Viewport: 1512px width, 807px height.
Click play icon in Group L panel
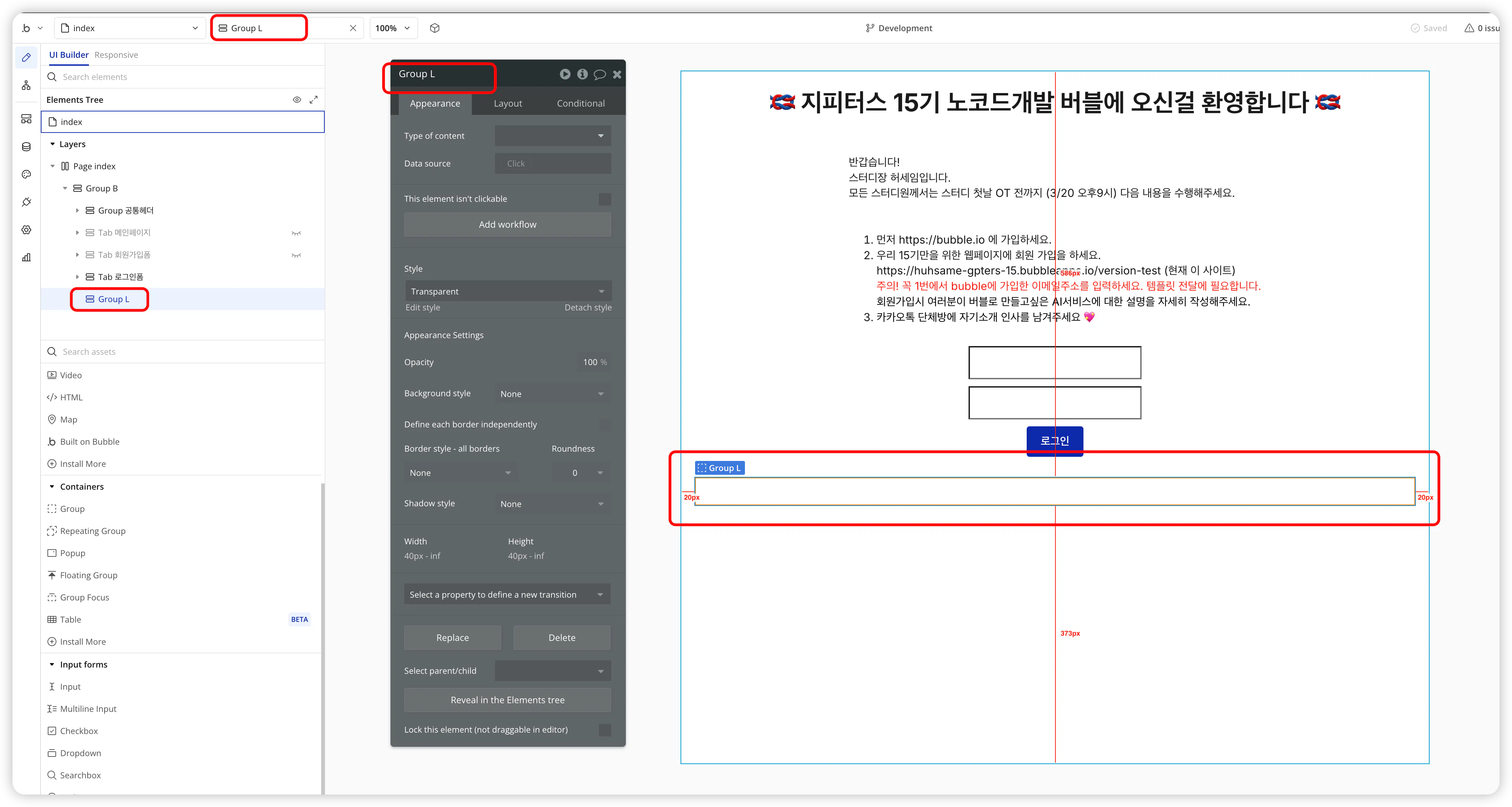point(565,74)
